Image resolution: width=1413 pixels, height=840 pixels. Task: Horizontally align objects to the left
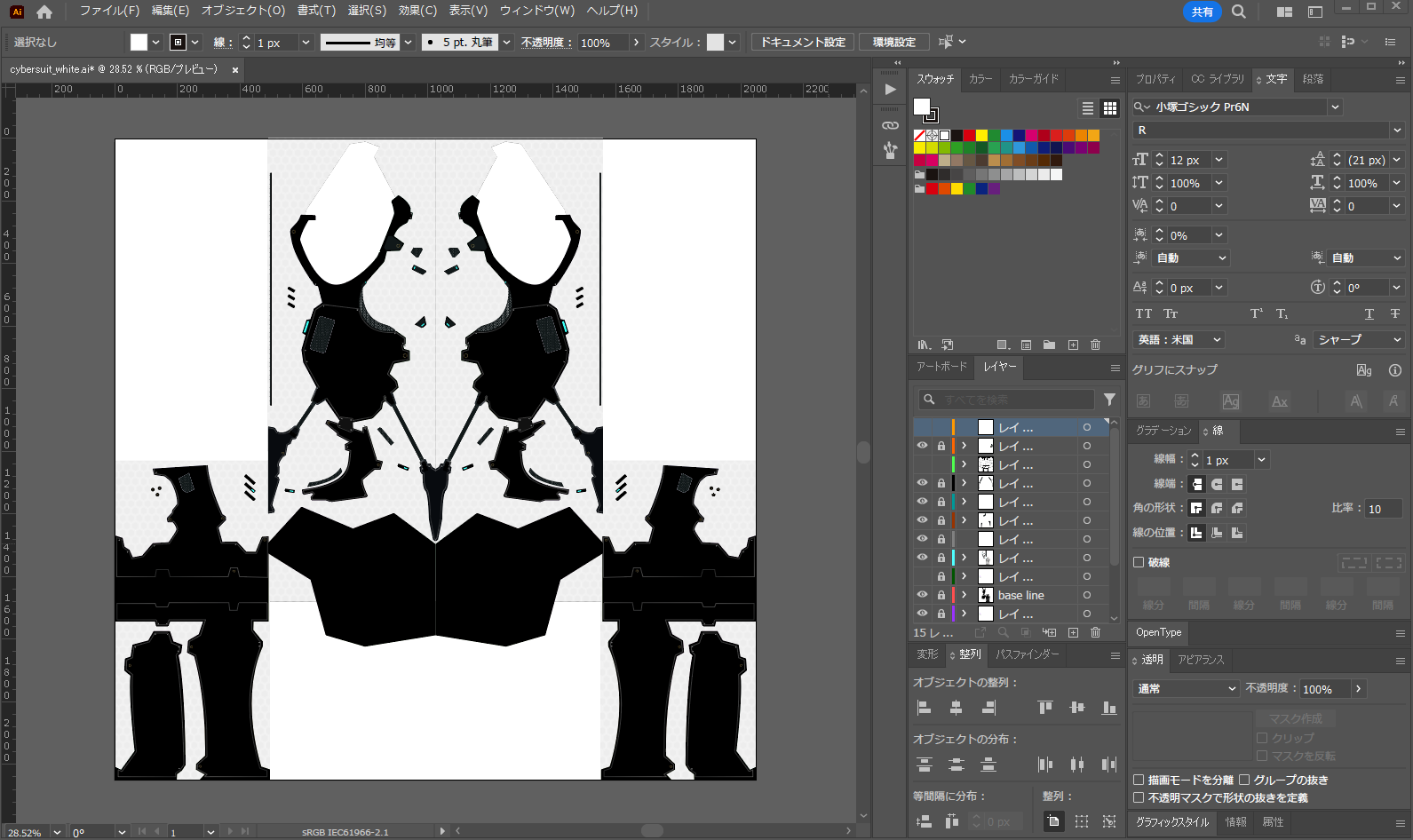925,708
